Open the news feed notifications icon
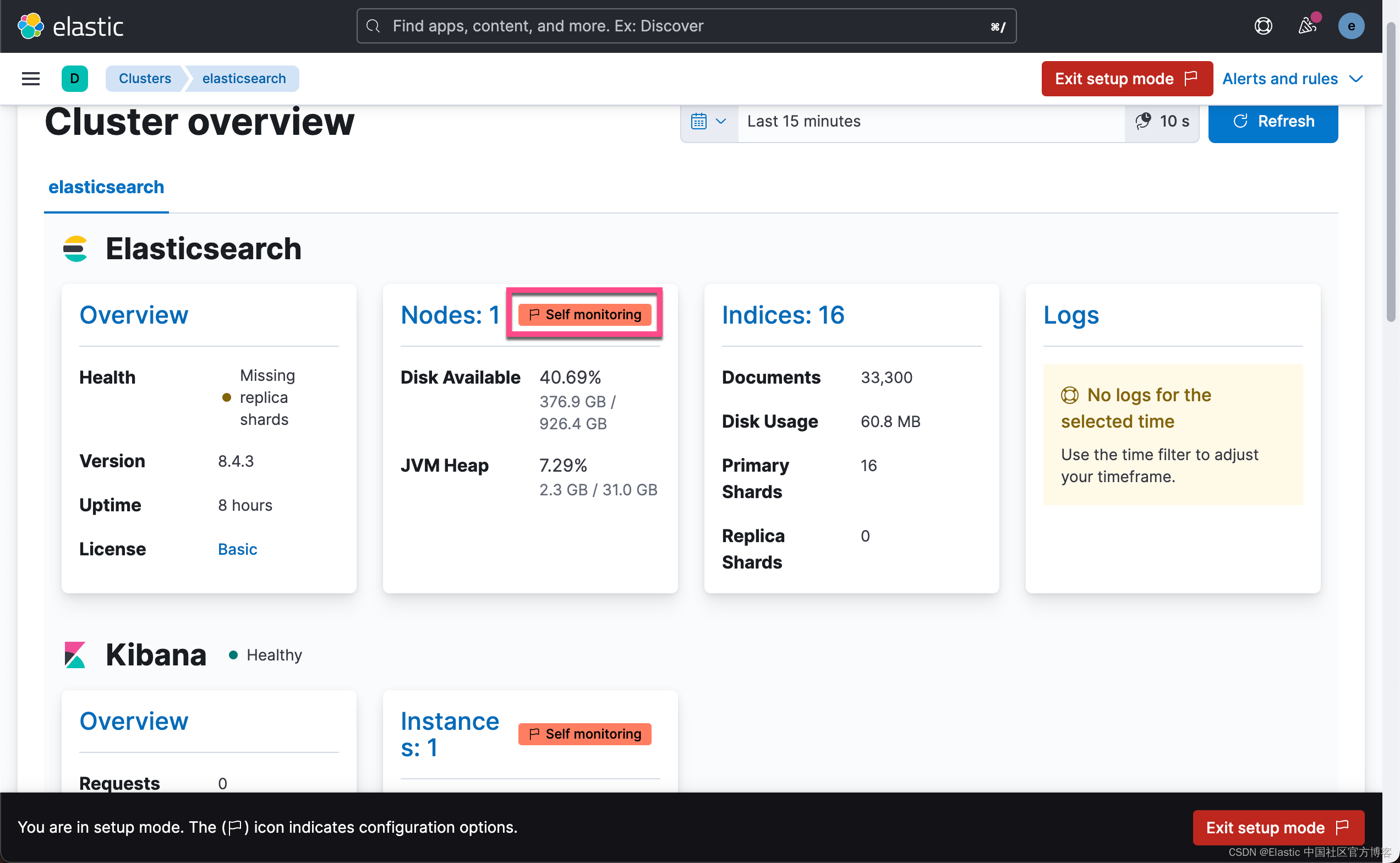Image resolution: width=1400 pixels, height=863 pixels. (x=1308, y=26)
